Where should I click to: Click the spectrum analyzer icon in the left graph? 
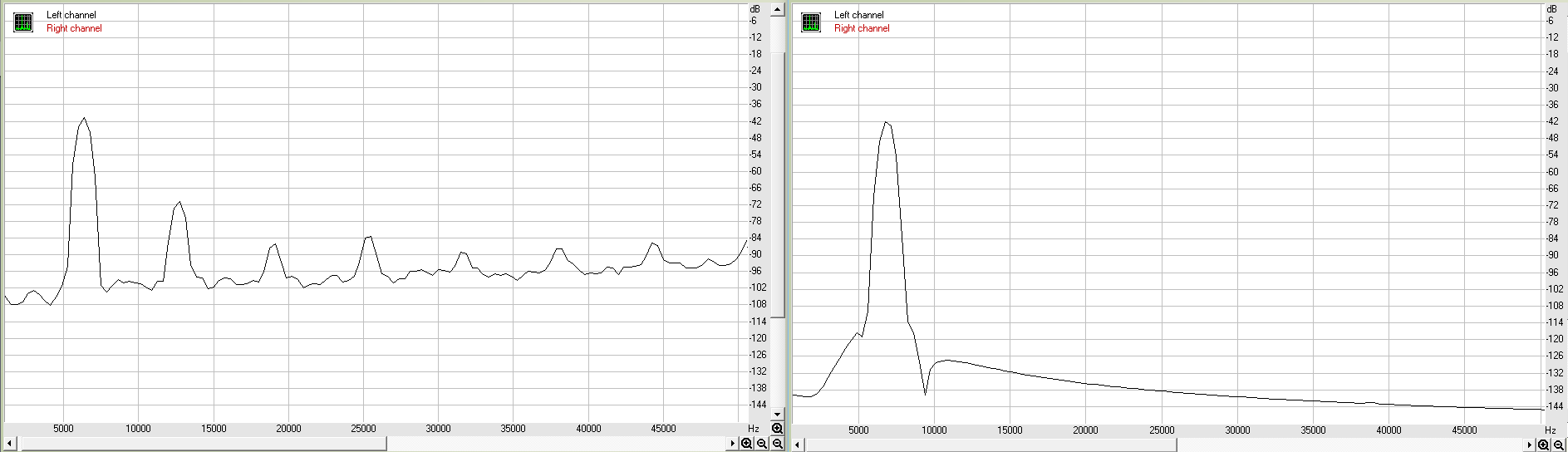[23, 22]
